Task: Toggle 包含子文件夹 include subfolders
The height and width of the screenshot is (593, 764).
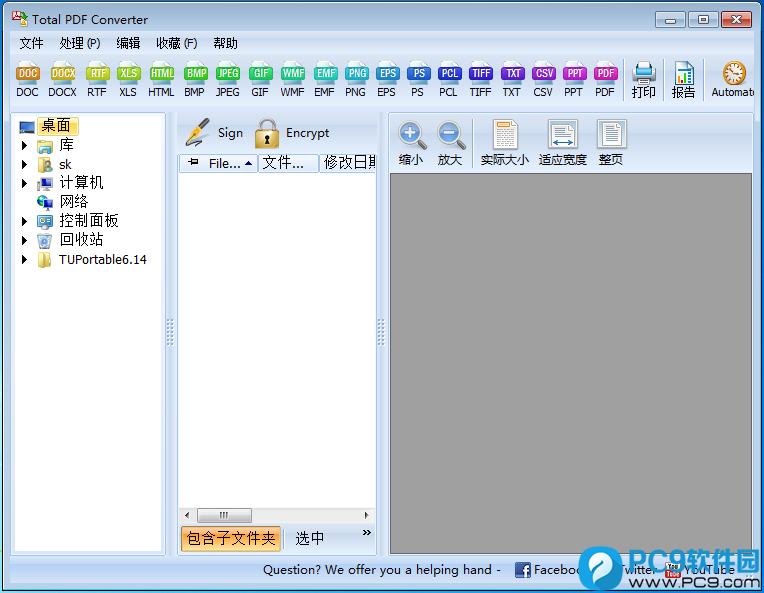Action: click(231, 538)
